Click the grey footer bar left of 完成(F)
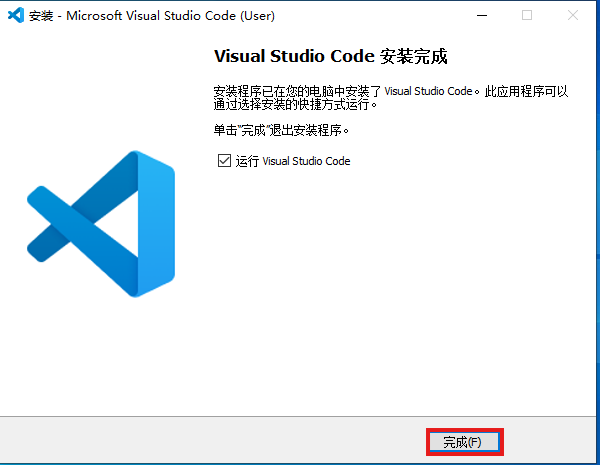Viewport: 600px width, 465px height. 200,441
